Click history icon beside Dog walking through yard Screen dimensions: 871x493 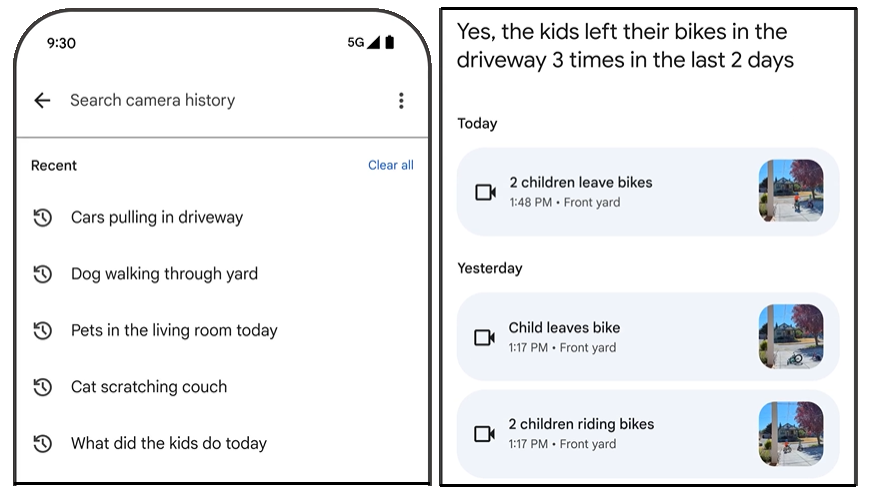click(x=42, y=274)
